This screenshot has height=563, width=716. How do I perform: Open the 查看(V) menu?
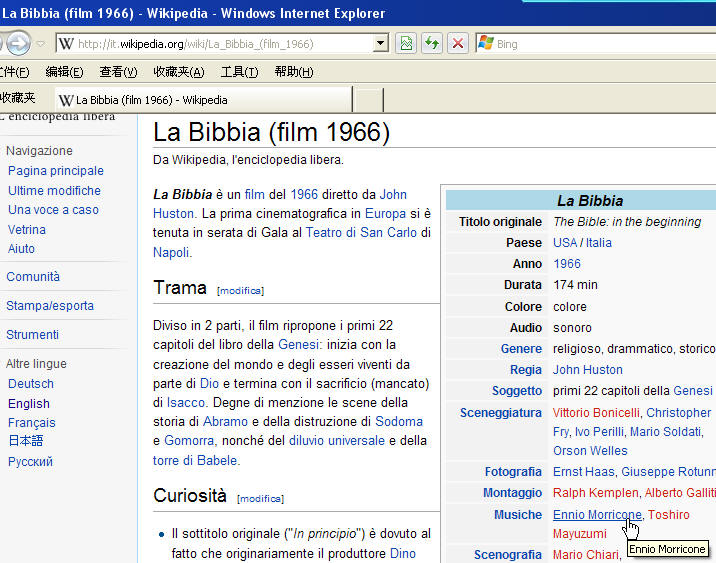118,72
